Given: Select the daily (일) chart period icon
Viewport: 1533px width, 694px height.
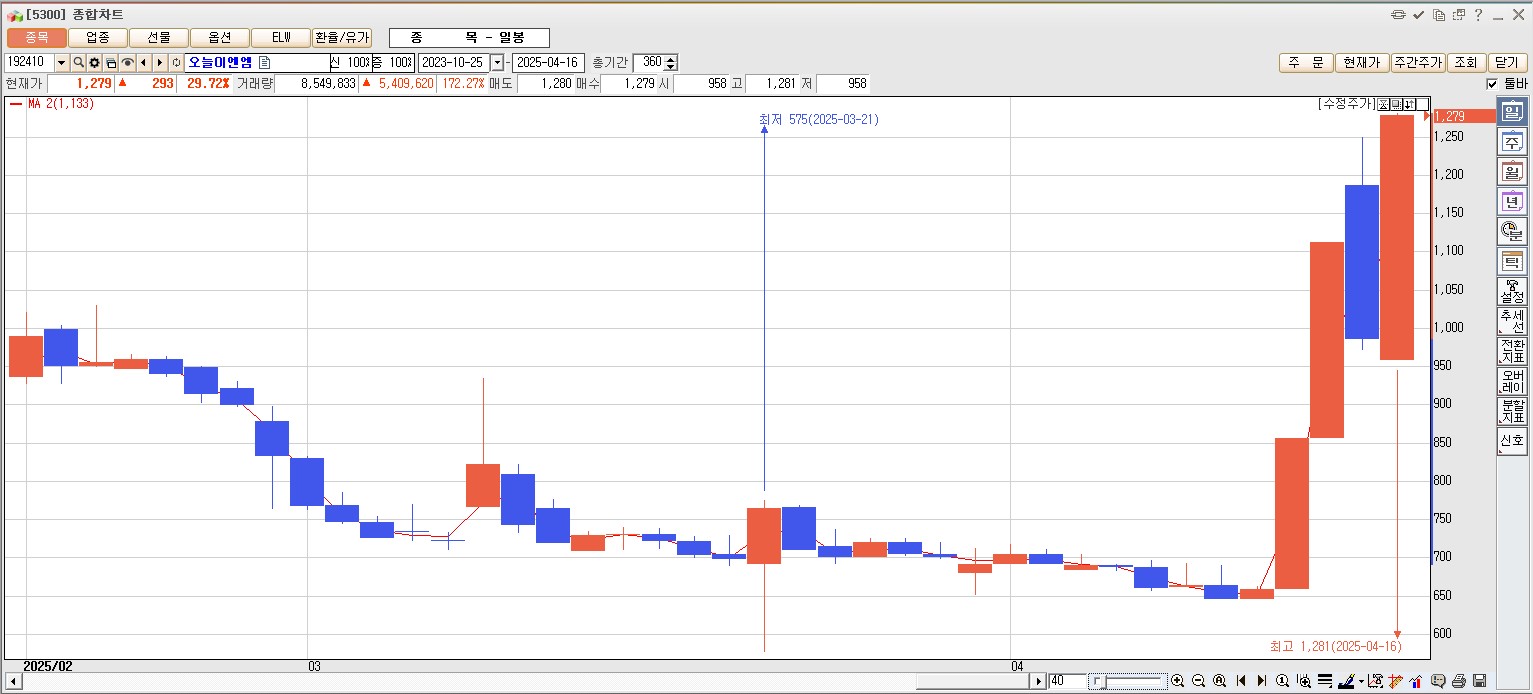Looking at the screenshot, I should 1511,112.
